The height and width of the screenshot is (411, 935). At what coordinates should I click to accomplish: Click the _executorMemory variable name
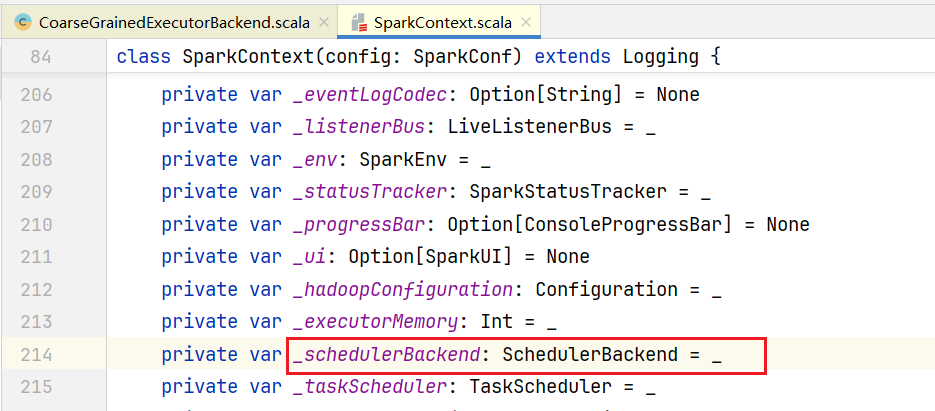tap(376, 322)
